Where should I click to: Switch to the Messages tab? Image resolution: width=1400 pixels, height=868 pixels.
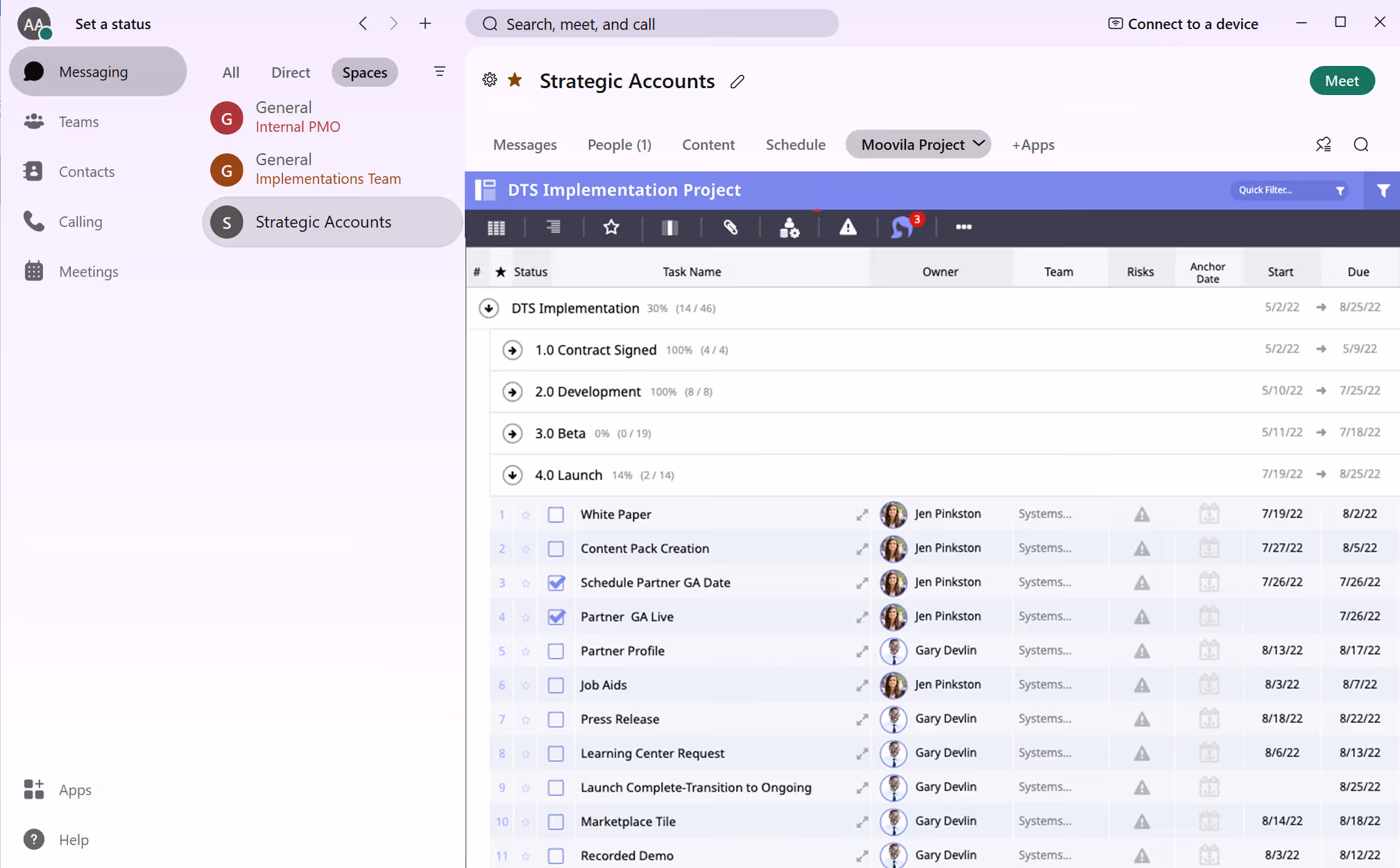pos(524,144)
